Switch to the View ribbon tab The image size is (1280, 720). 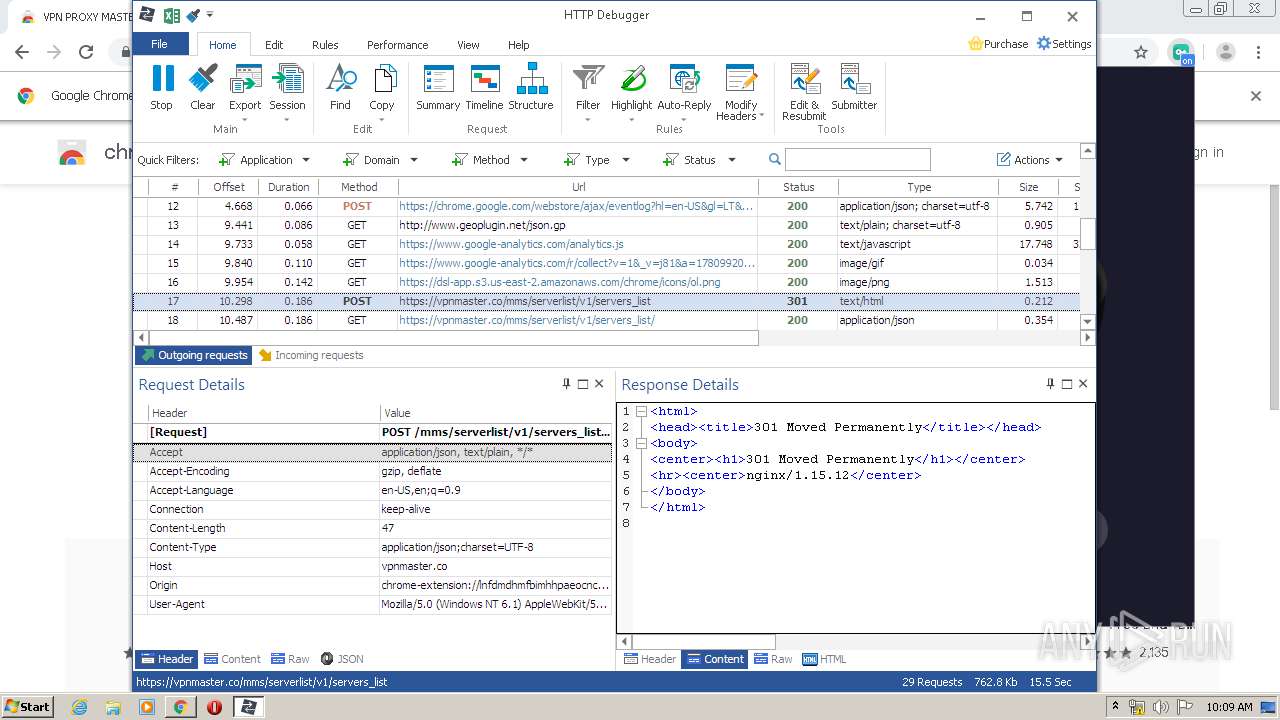coord(468,45)
